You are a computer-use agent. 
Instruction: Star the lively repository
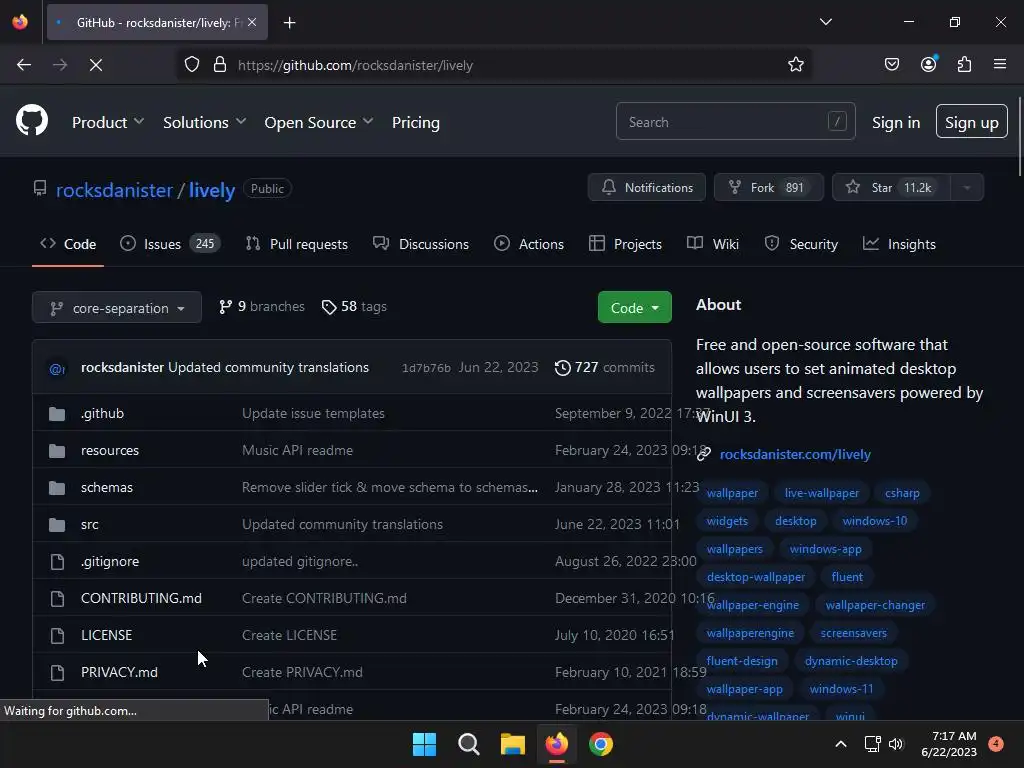891,187
